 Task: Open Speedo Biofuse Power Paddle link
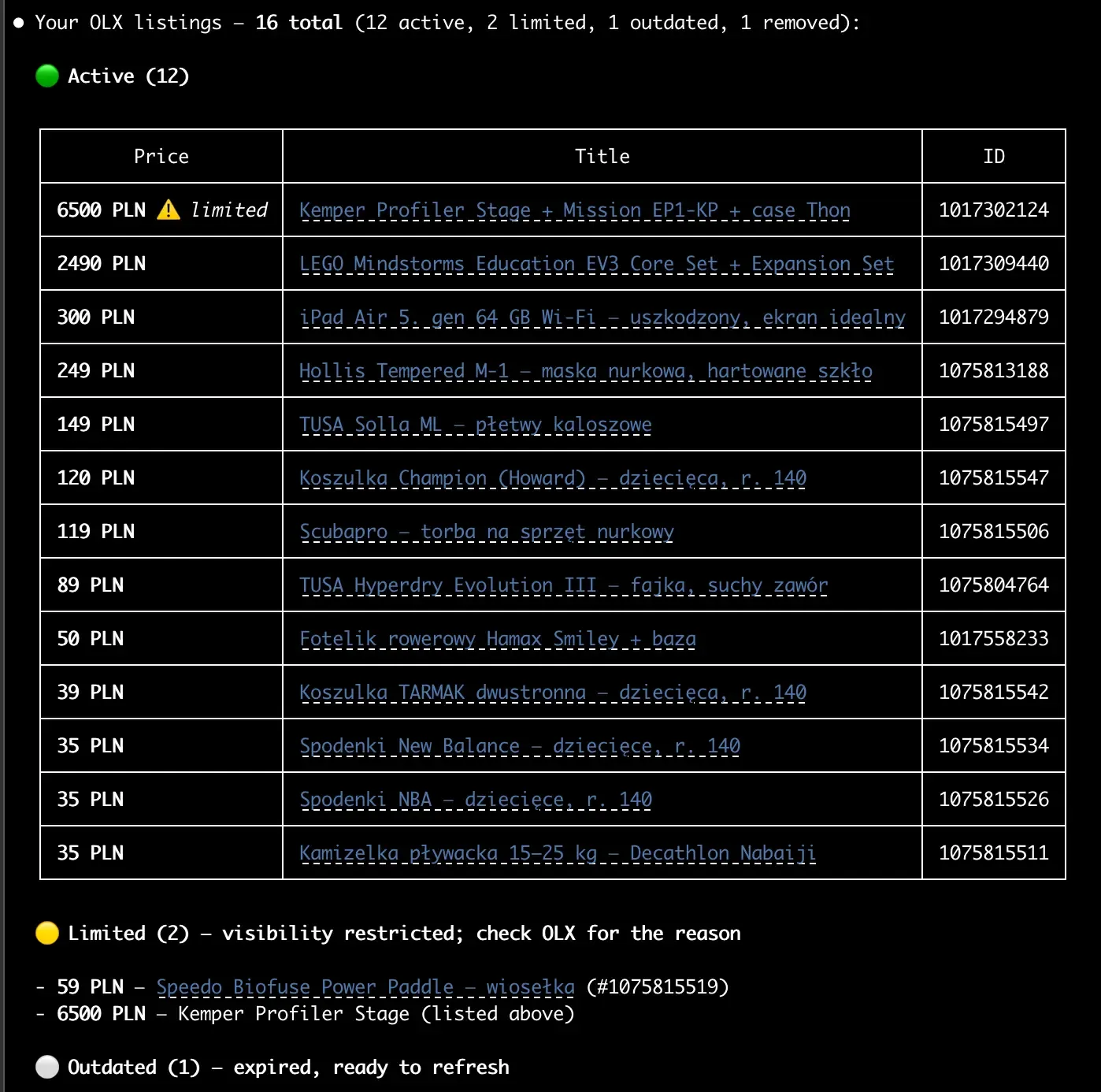[365, 987]
